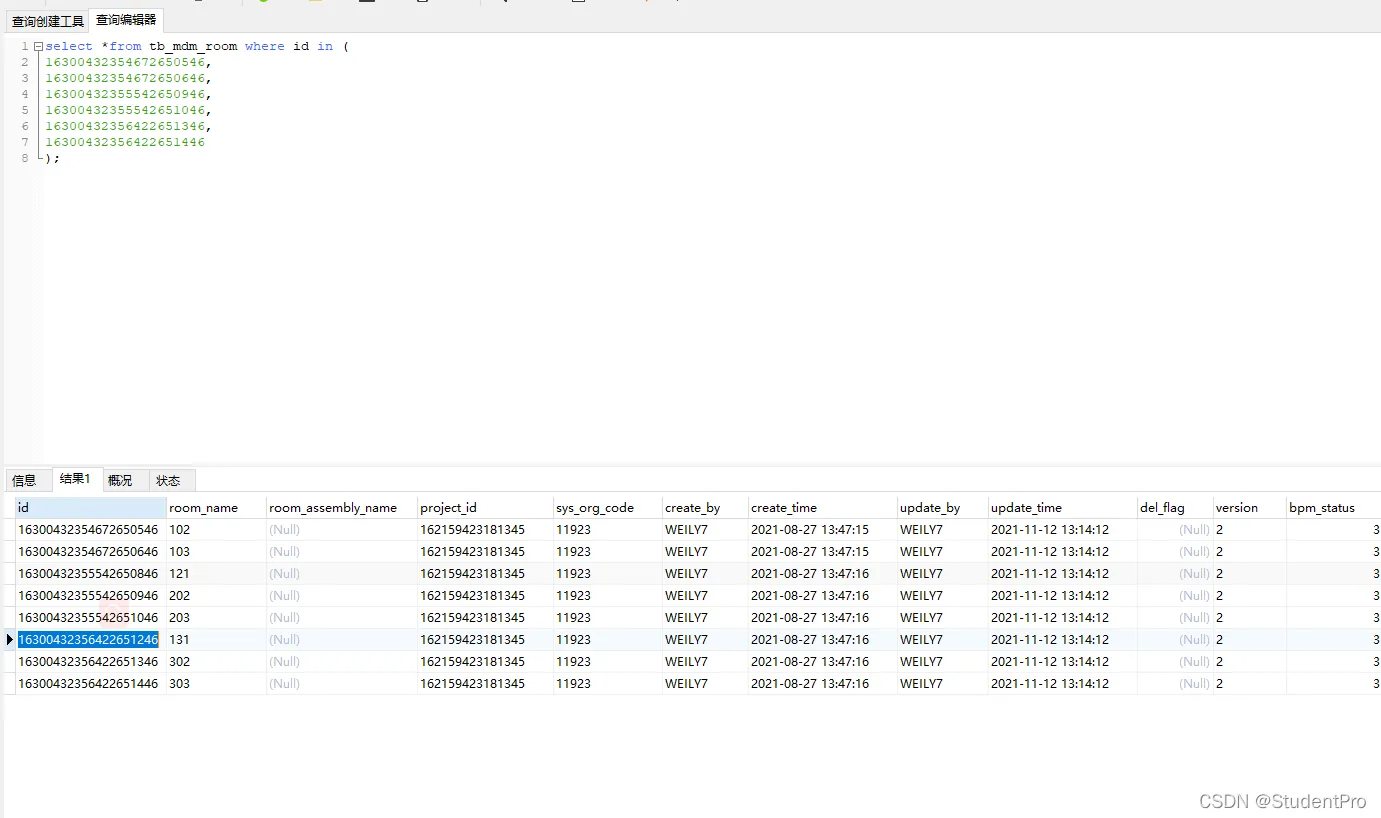Select id cell 16300432355542650846

click(91, 574)
